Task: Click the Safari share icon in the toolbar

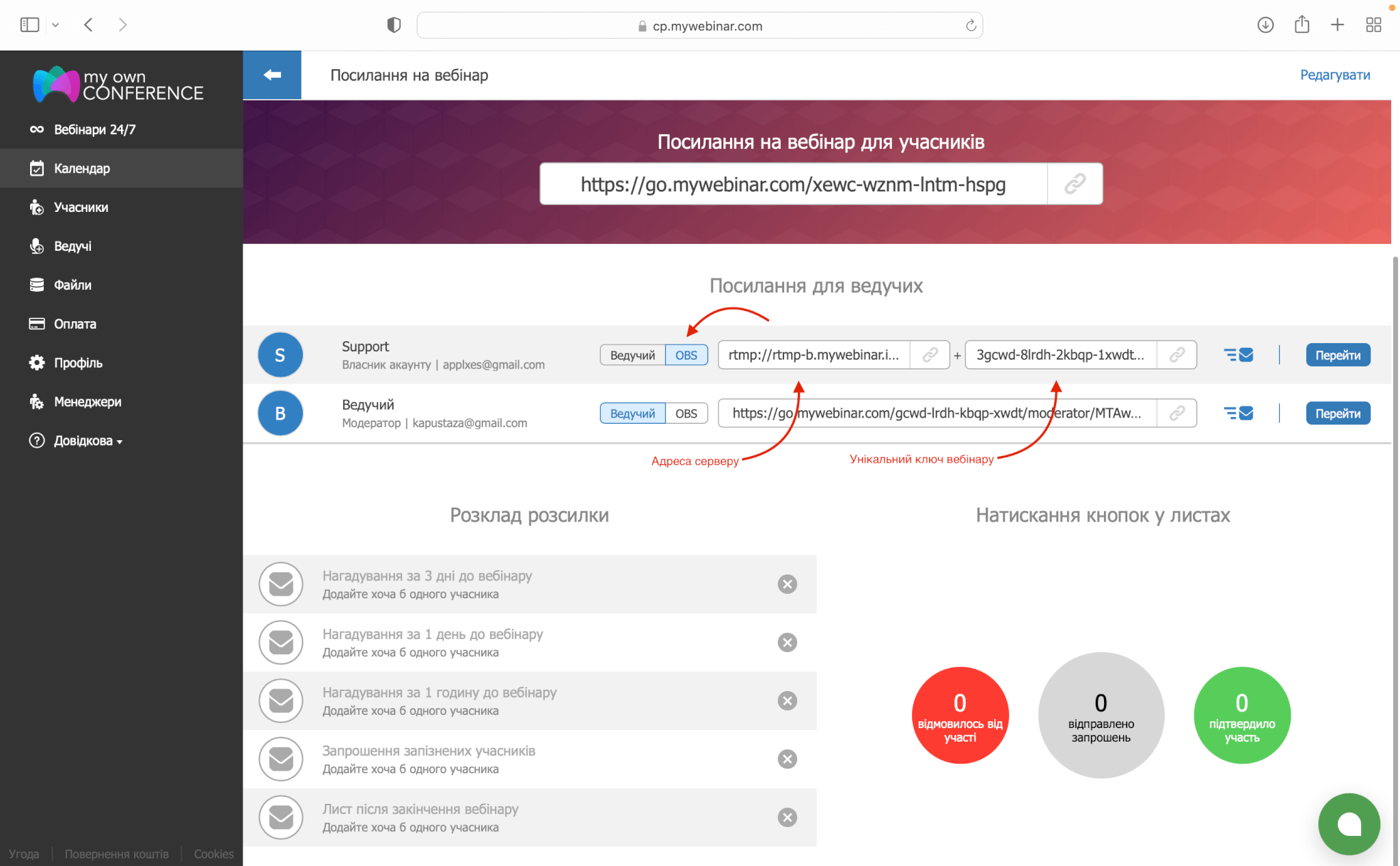Action: 1302,25
